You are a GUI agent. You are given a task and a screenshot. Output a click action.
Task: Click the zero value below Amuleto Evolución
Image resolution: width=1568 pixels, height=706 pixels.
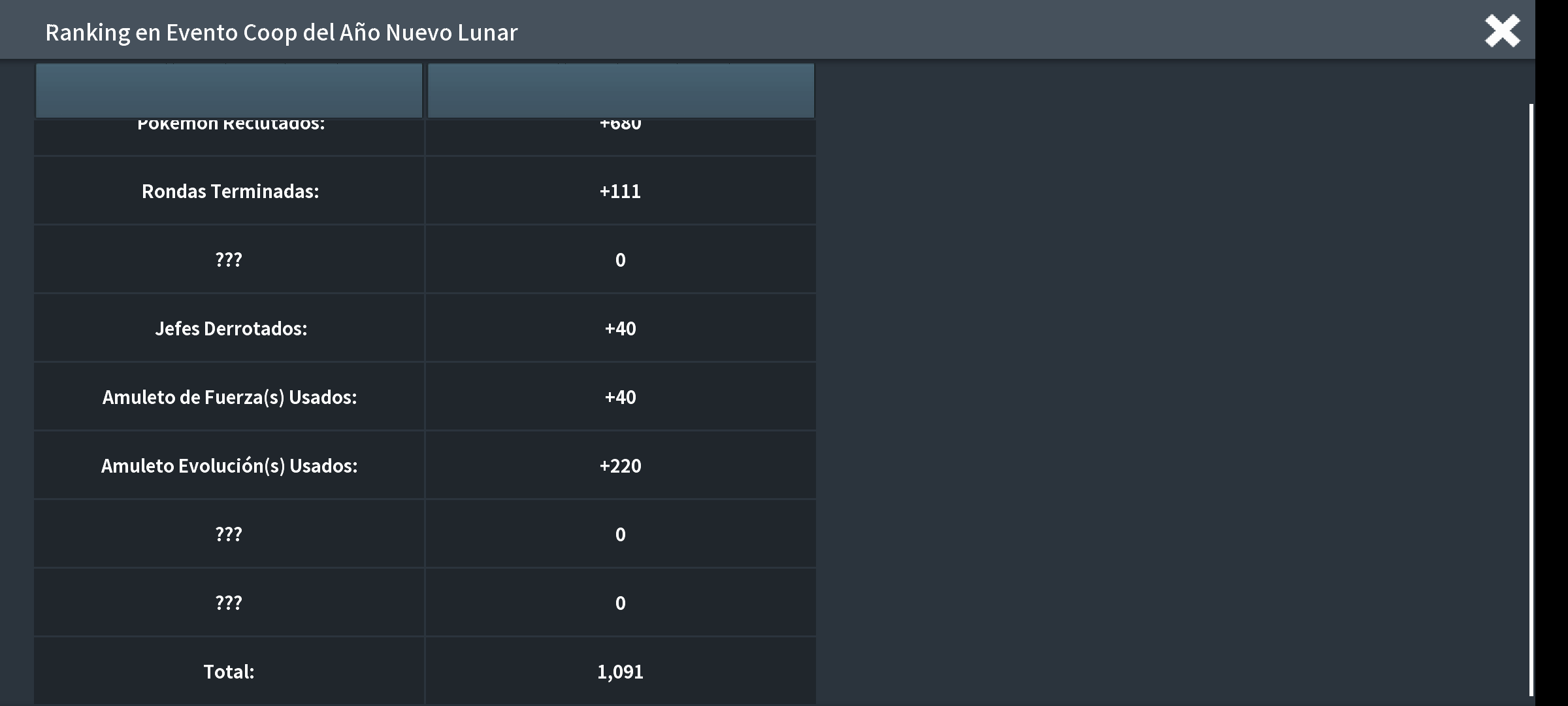pyautogui.click(x=620, y=534)
